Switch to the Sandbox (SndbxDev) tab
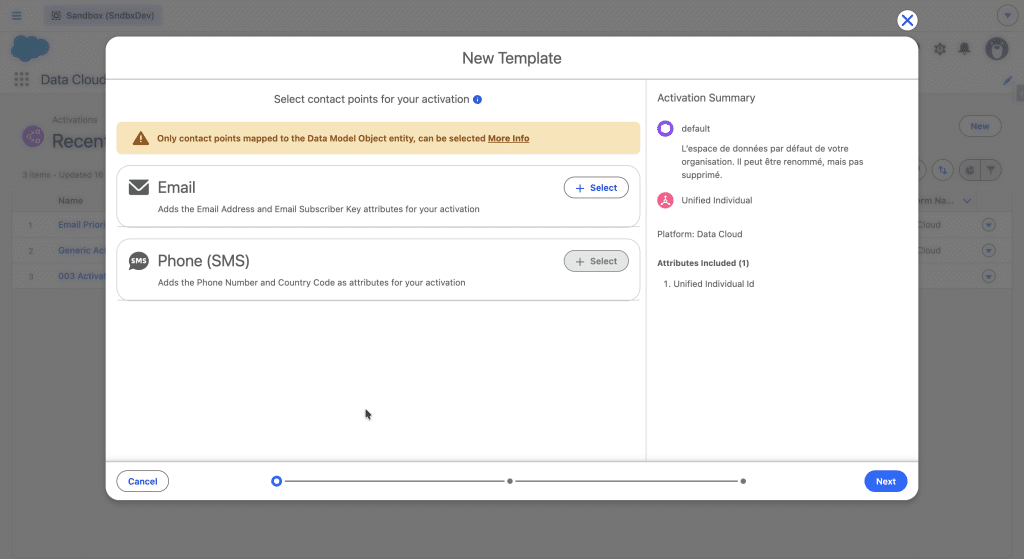This screenshot has height=559, width=1024. 104,16
